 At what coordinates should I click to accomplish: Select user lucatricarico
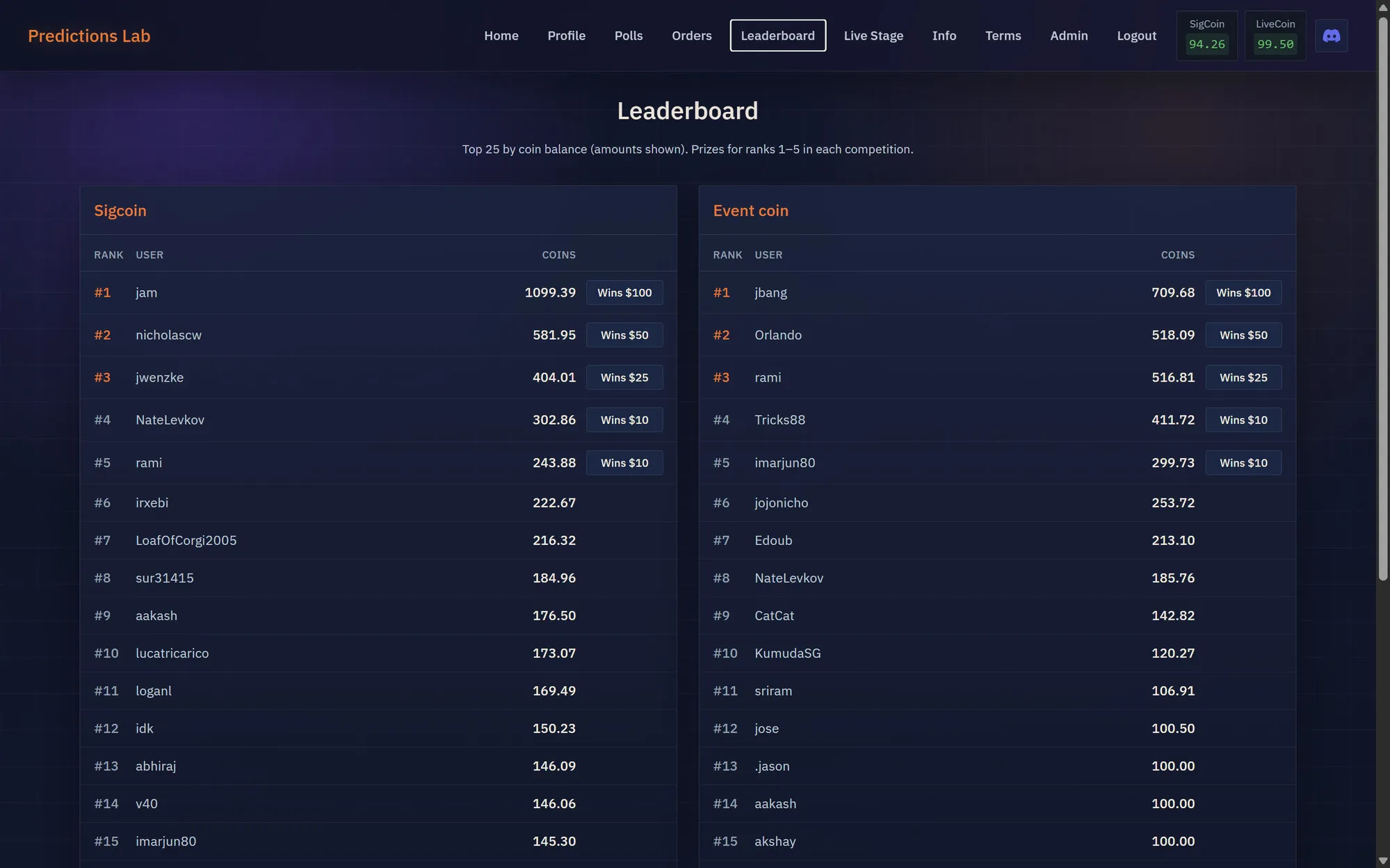pyautogui.click(x=172, y=653)
